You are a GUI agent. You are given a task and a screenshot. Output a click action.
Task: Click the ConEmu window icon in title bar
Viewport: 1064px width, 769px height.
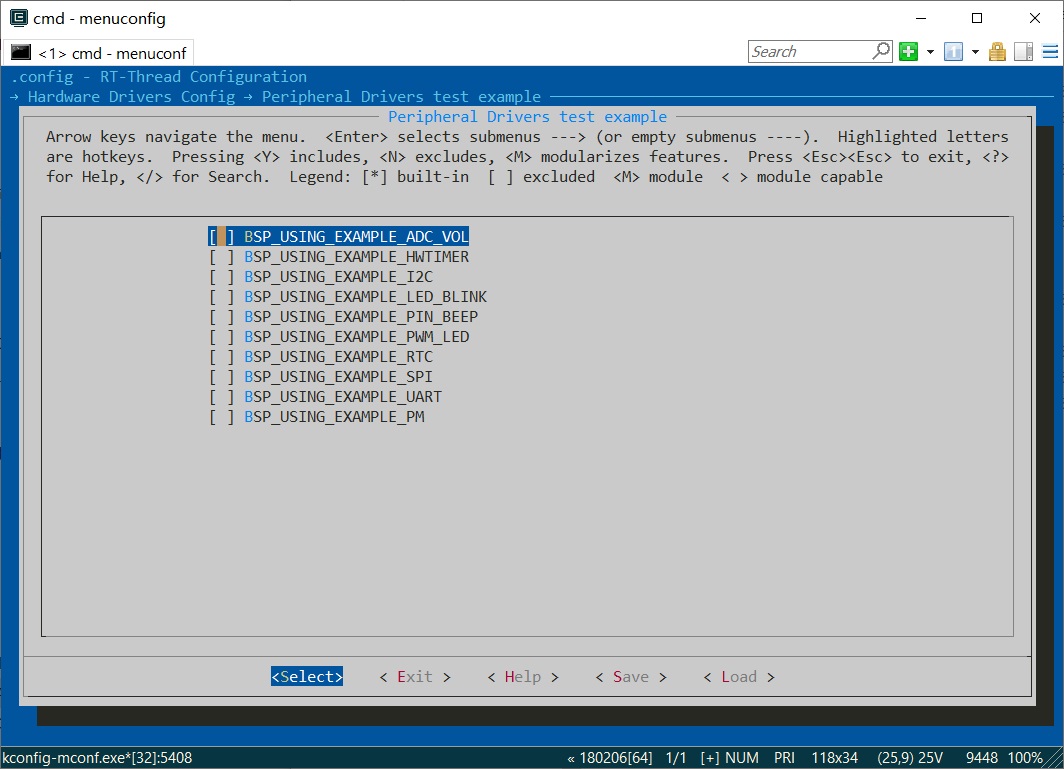[x=17, y=18]
